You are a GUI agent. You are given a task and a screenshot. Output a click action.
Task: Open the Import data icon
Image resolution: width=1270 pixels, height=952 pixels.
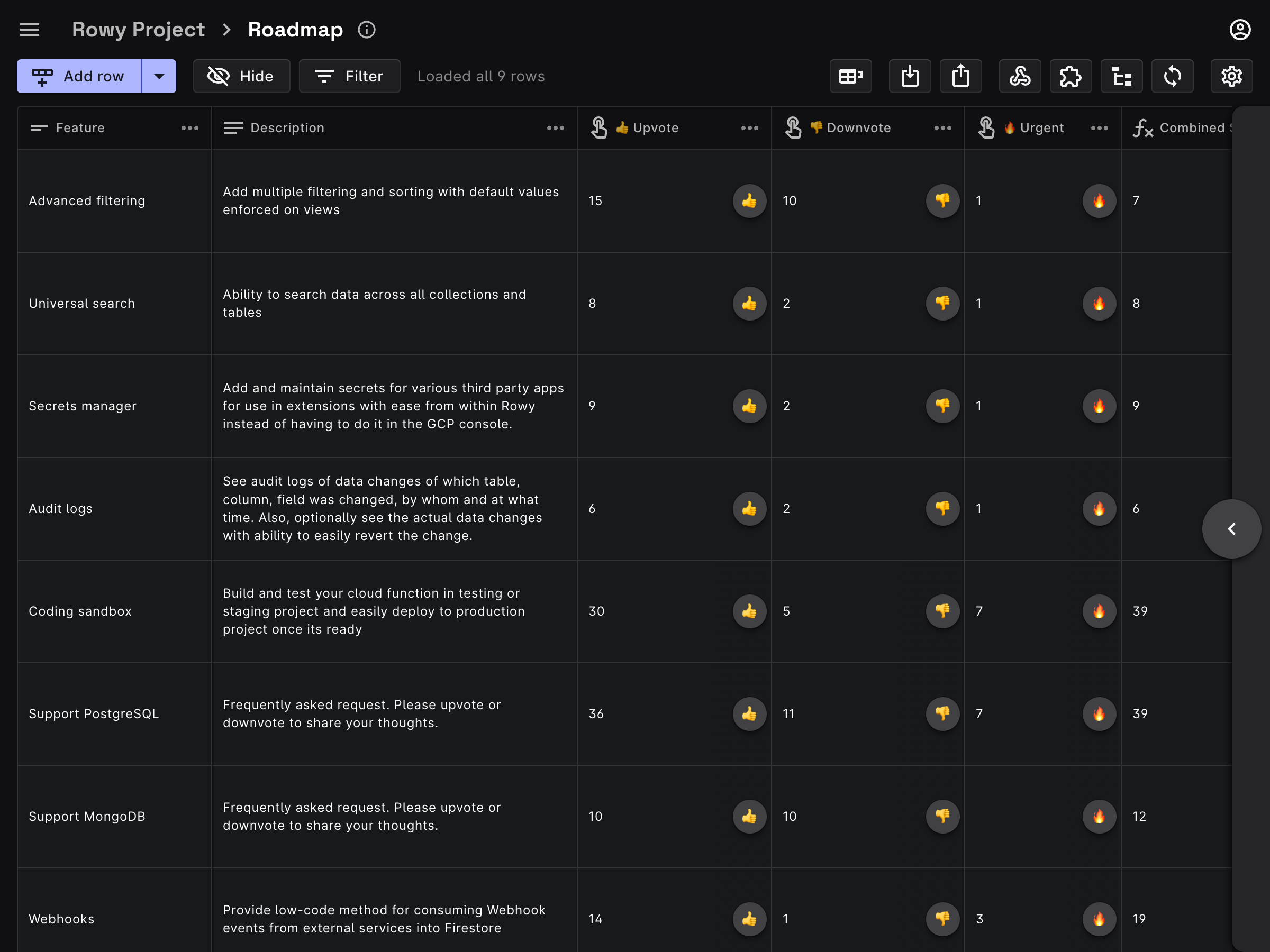(x=910, y=76)
